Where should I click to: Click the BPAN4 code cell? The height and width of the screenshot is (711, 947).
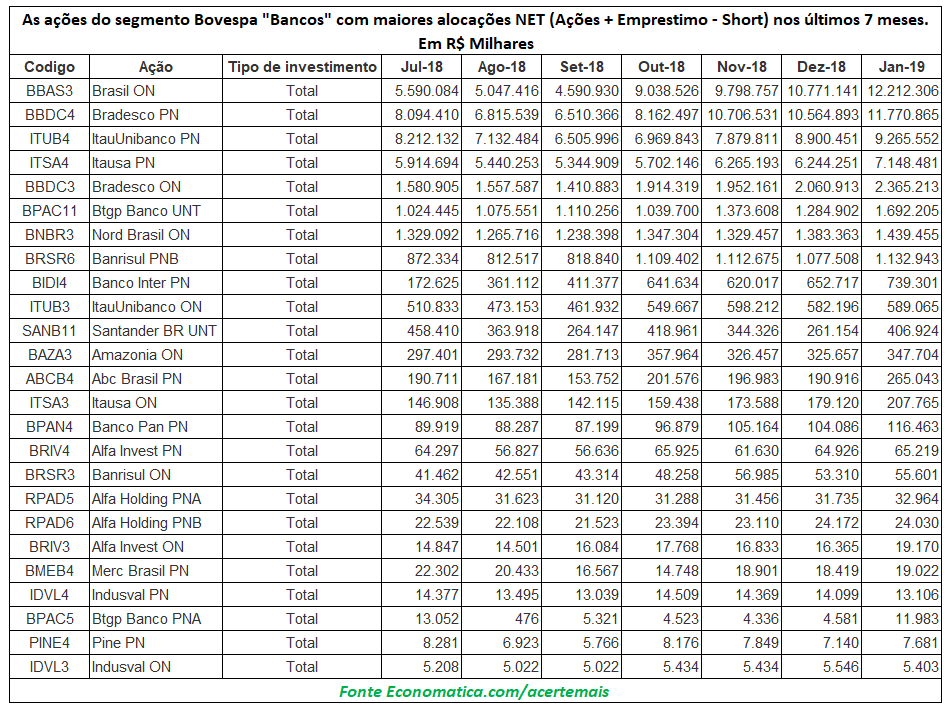click(50, 427)
